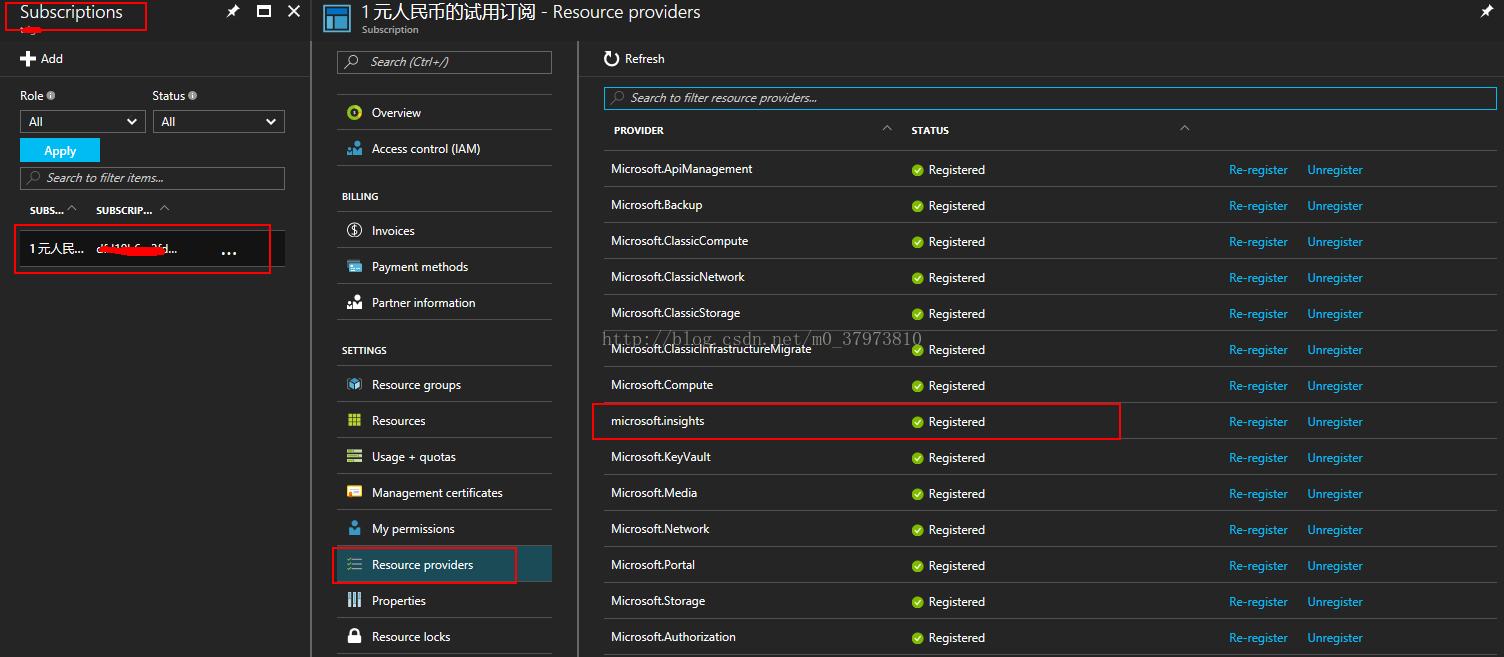The width and height of the screenshot is (1504, 657).
Task: Select the 1元人民 subscription row
Action: pos(152,249)
